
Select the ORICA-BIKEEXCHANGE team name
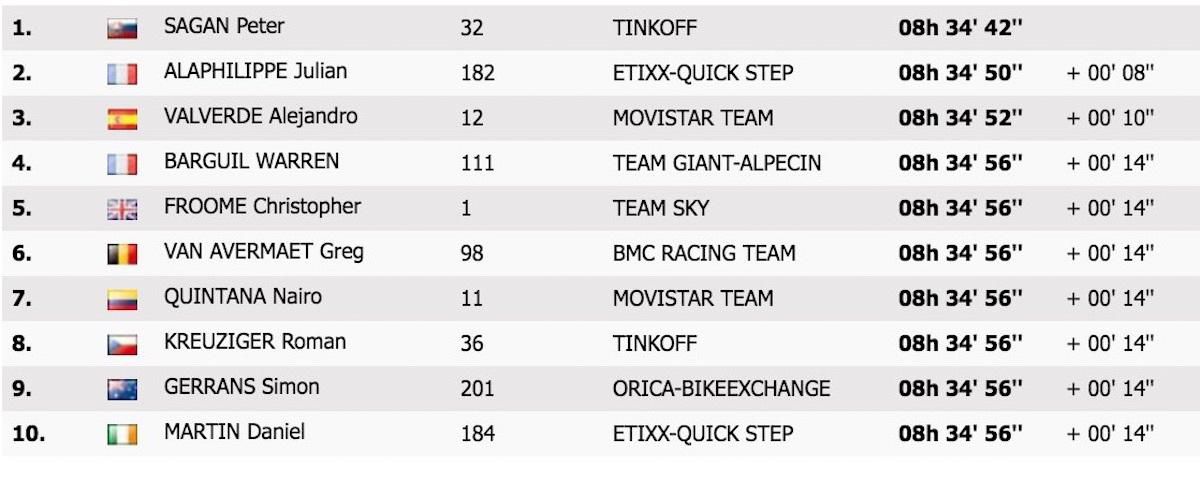click(721, 388)
